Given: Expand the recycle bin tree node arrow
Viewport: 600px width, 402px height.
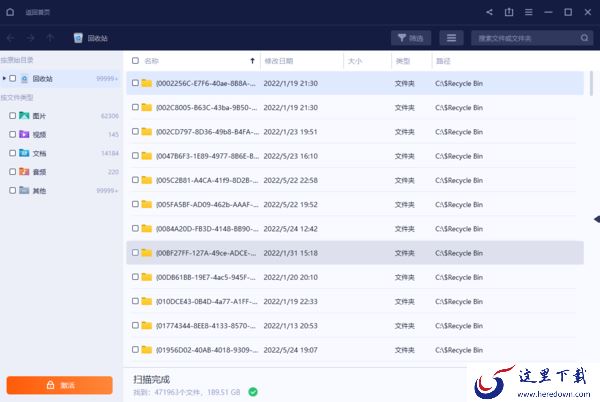Looking at the screenshot, I should pyautogui.click(x=4, y=78).
